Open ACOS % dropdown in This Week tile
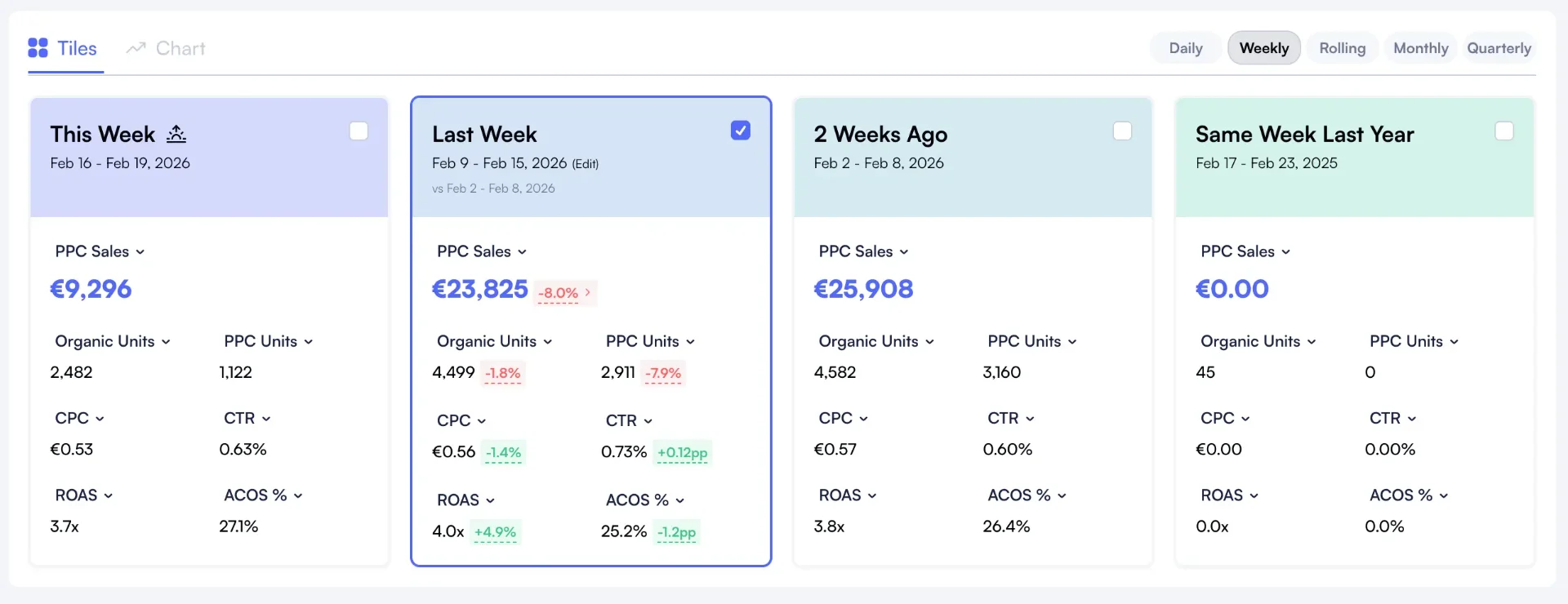This screenshot has height=604, width=1568. [263, 495]
